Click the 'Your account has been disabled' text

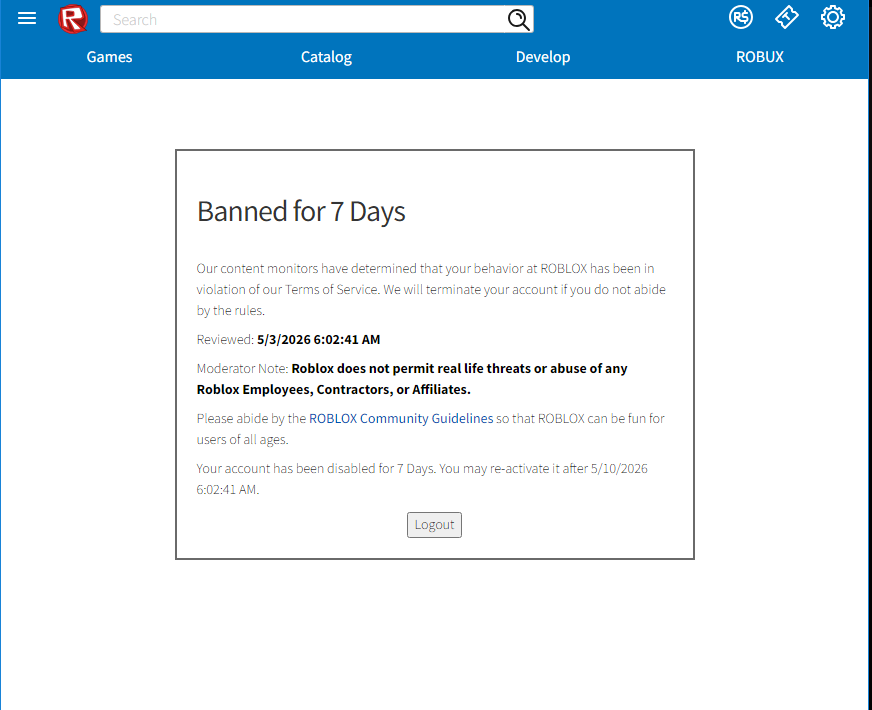[422, 479]
